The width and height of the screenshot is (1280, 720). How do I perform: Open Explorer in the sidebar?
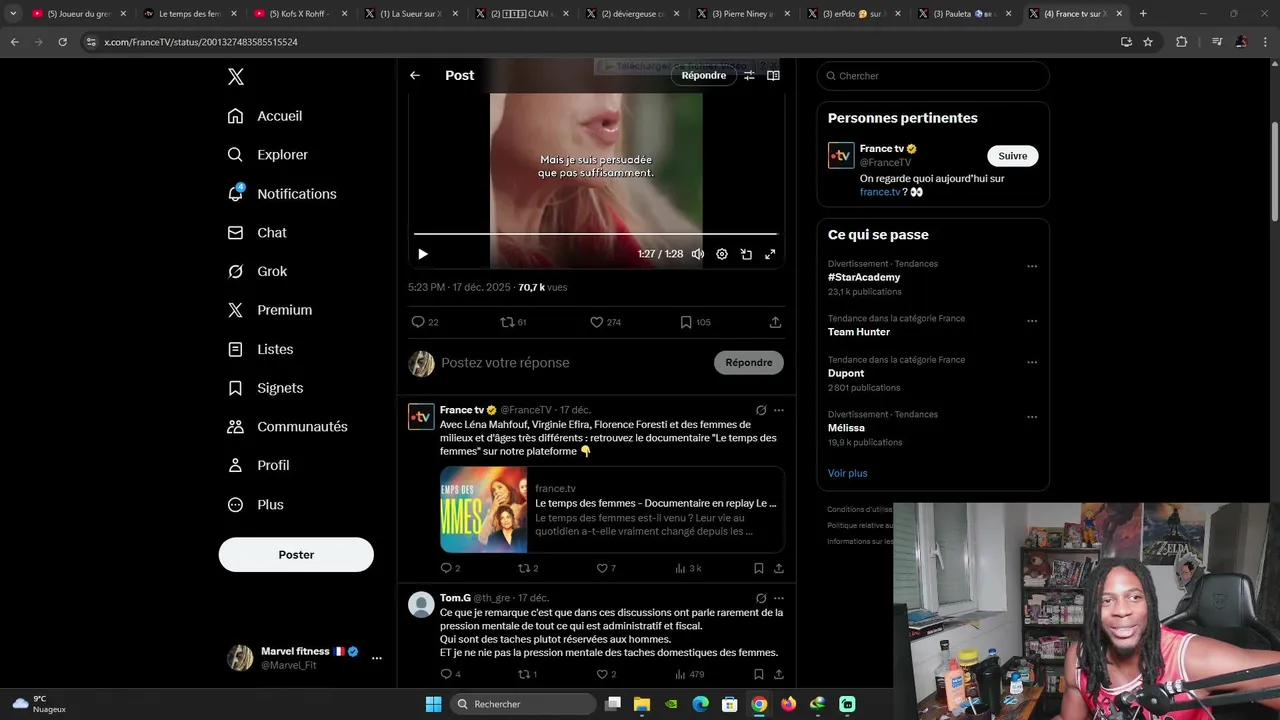click(268, 155)
